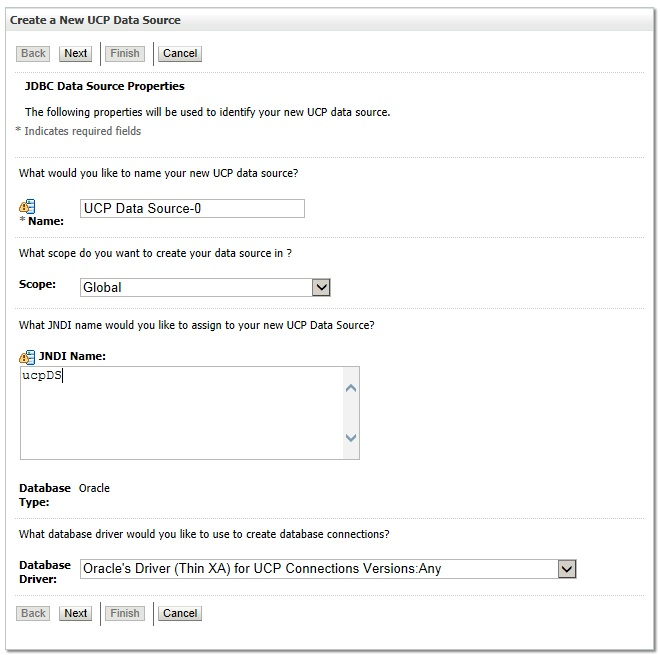Click the bottom Next button
660x655 pixels.
(x=76, y=613)
